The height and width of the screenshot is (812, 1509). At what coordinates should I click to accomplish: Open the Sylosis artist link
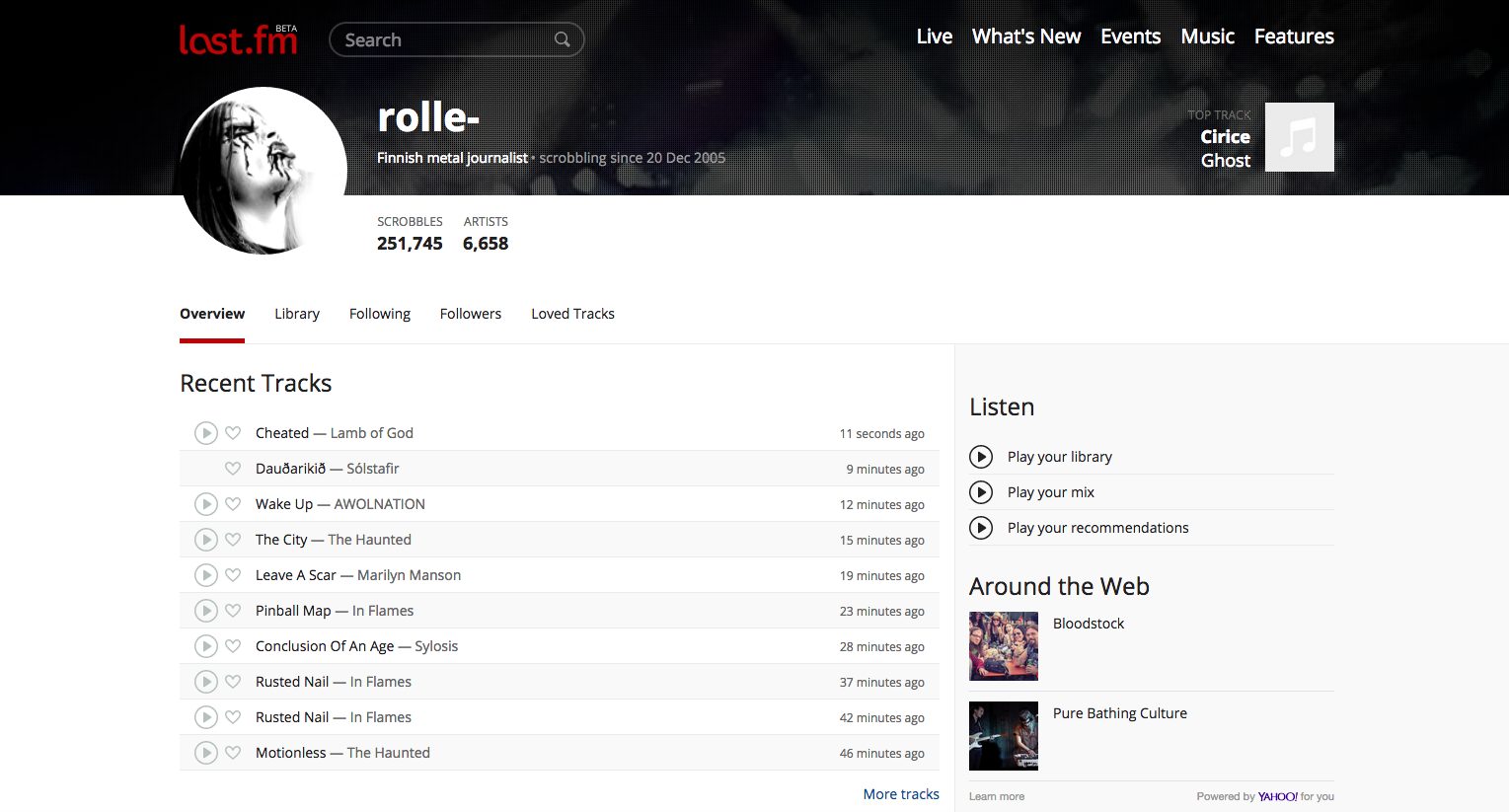coord(436,646)
